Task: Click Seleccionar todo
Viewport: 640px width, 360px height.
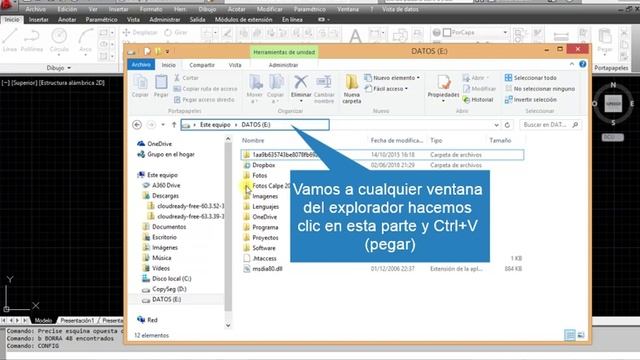Action: point(531,78)
